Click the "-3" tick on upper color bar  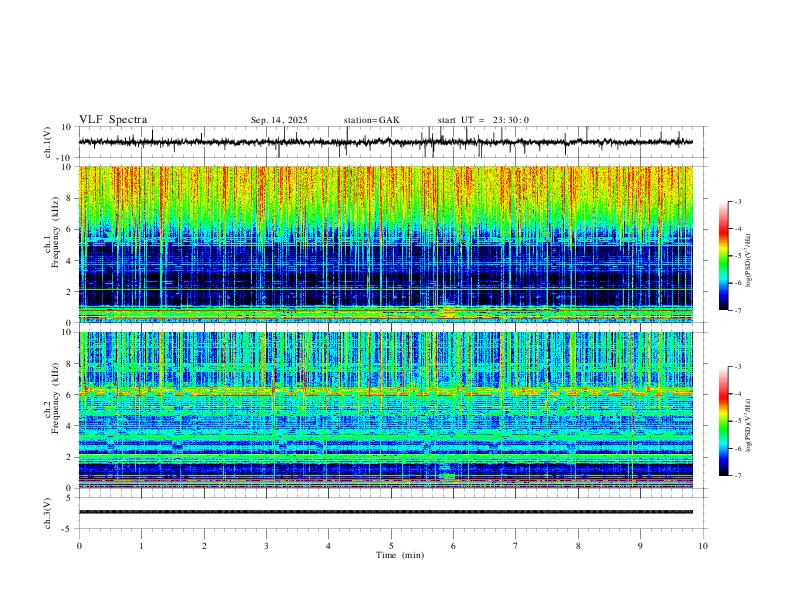point(737,201)
